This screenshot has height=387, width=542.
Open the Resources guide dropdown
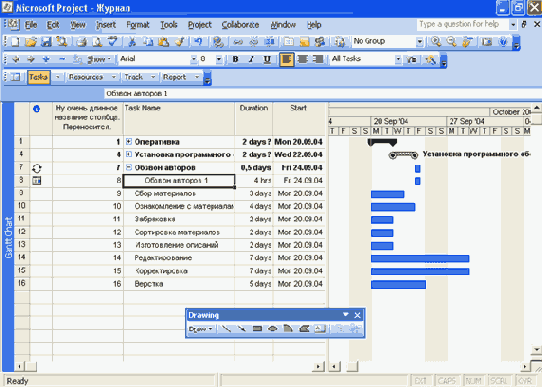[92, 77]
